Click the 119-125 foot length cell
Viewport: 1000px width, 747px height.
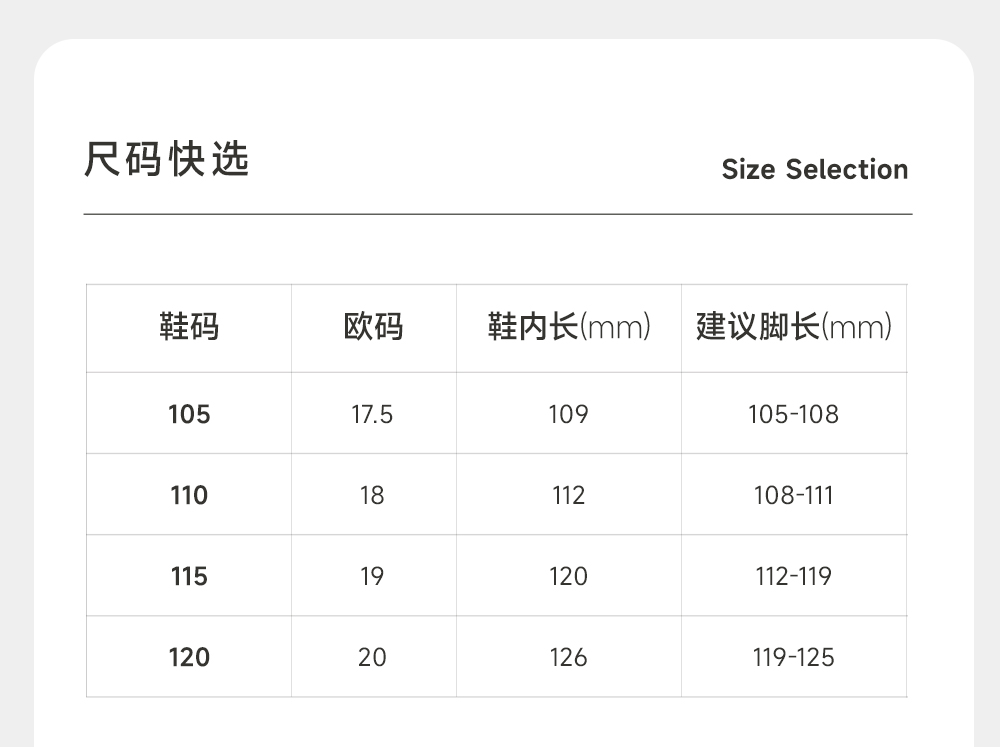click(793, 657)
